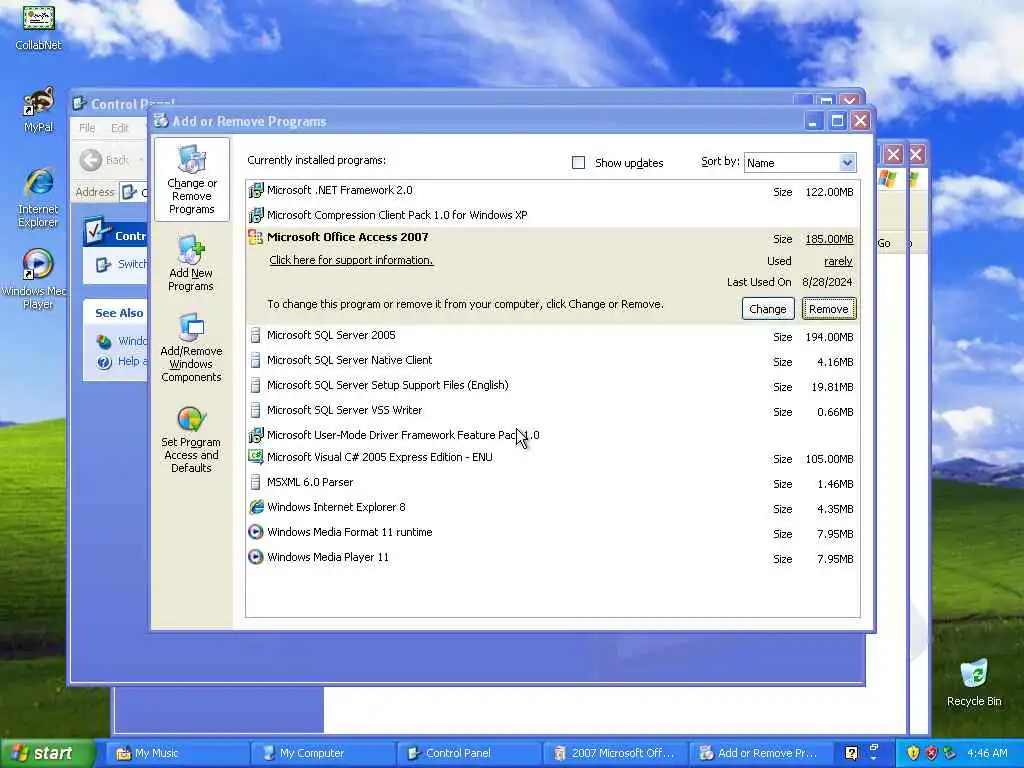The width and height of the screenshot is (1024, 768).
Task: Click Microsoft Compression Client Pack icon
Action: [256, 215]
